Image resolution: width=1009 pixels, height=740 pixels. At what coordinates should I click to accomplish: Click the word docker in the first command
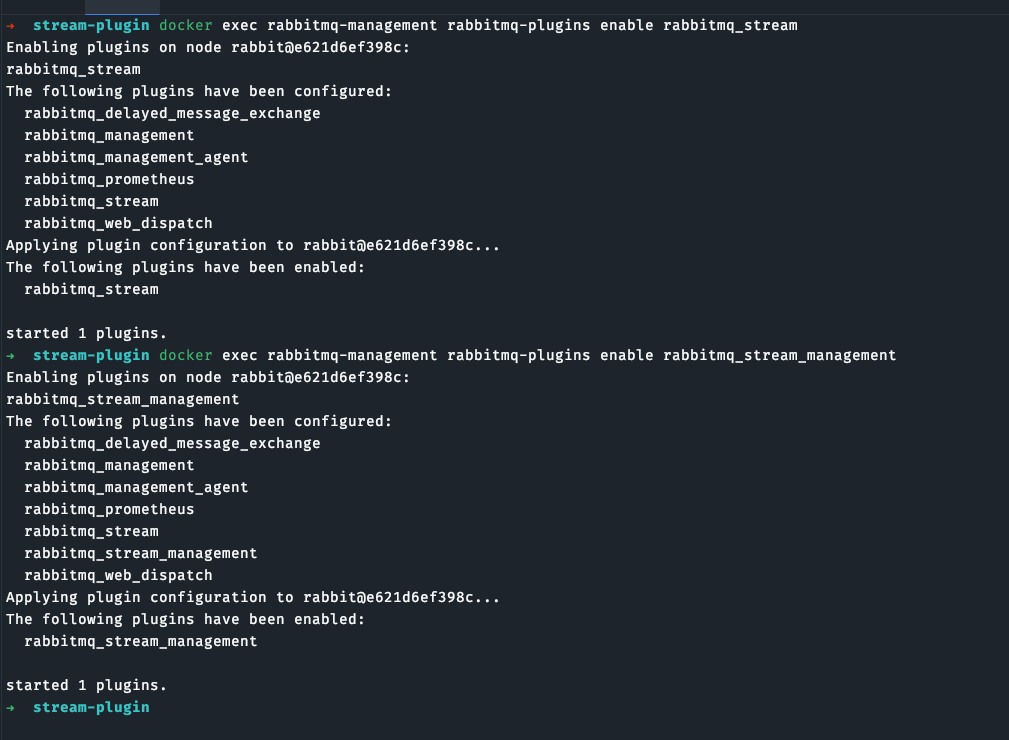click(x=185, y=25)
